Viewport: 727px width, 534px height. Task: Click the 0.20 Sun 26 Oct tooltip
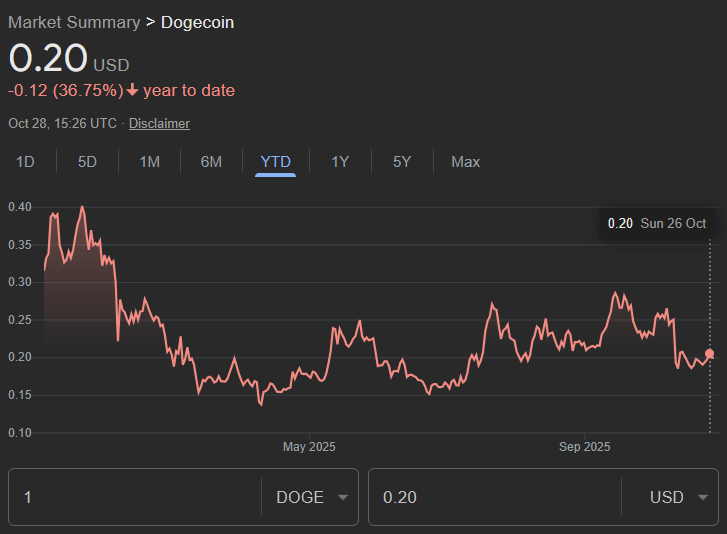pos(657,223)
